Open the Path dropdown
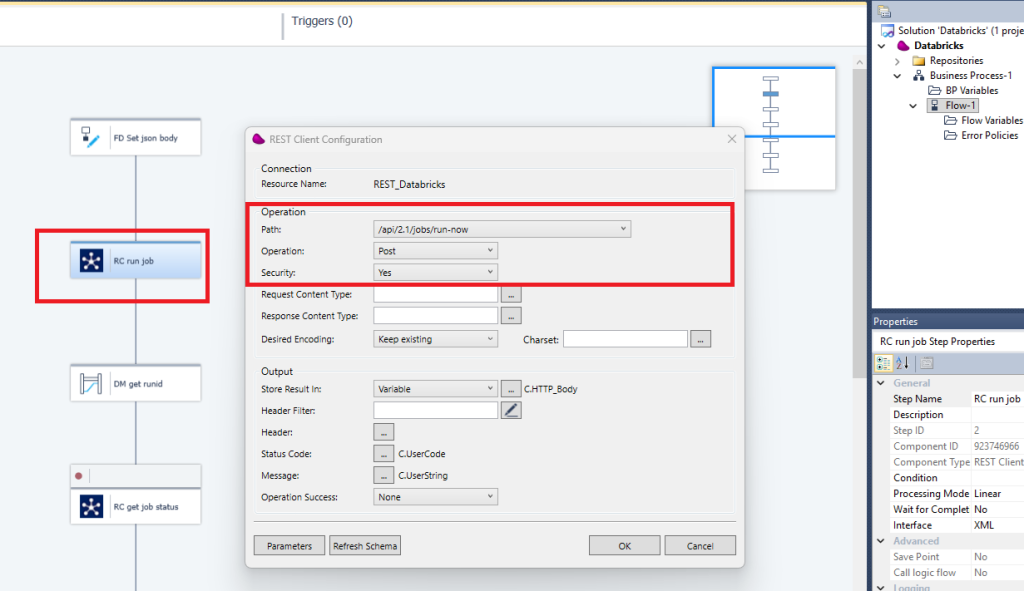This screenshot has width=1024, height=591. point(624,229)
